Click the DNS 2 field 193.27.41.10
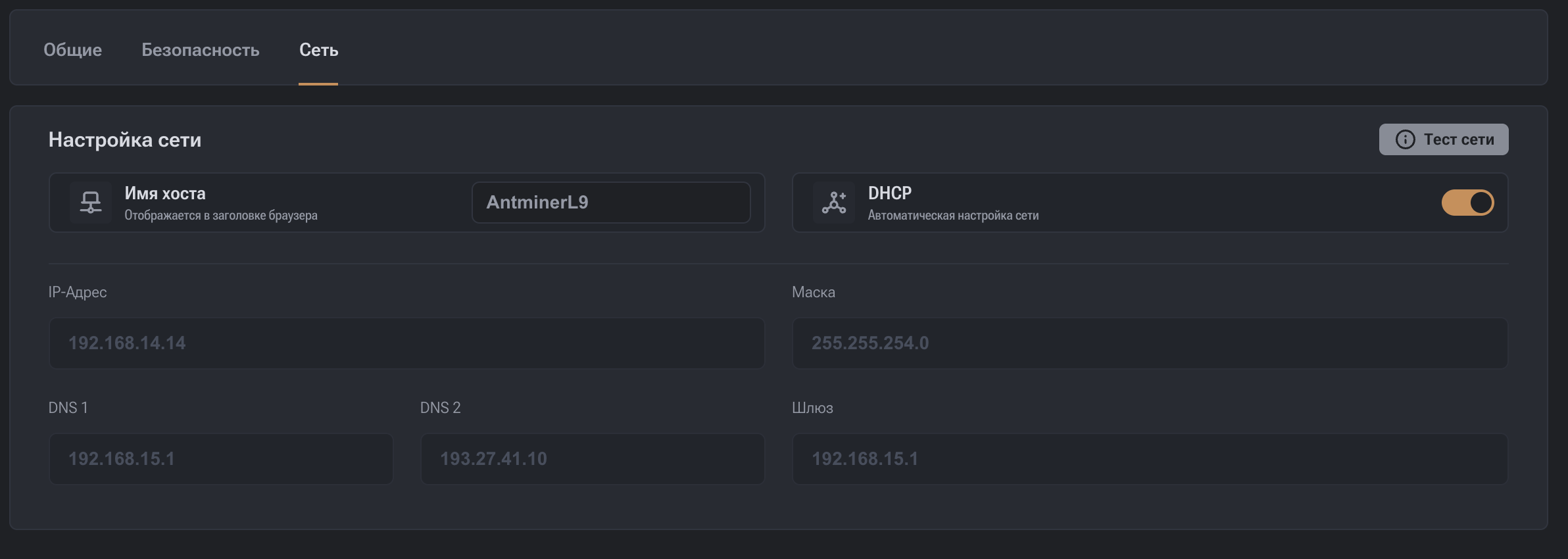The height and width of the screenshot is (559, 1568). [x=593, y=459]
